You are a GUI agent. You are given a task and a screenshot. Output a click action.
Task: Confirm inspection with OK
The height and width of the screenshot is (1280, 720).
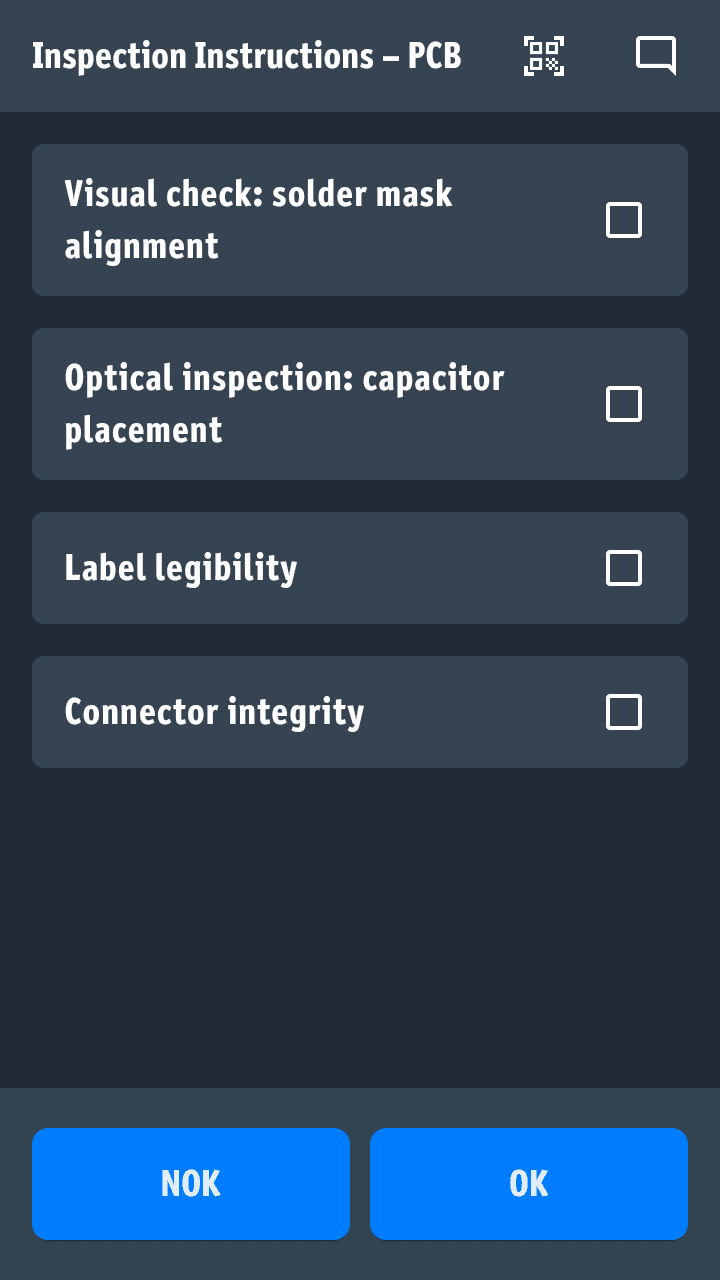click(529, 1184)
